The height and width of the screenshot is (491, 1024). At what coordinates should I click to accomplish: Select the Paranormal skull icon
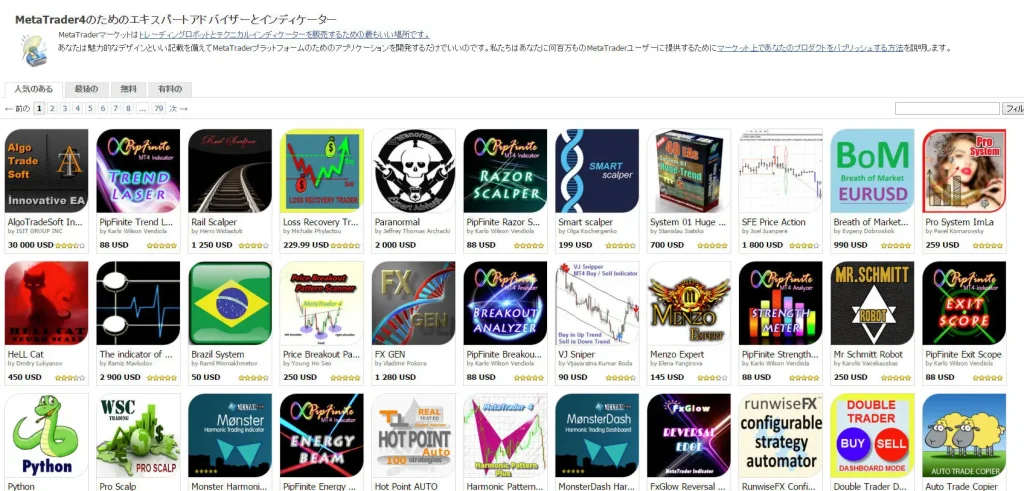click(x=414, y=171)
